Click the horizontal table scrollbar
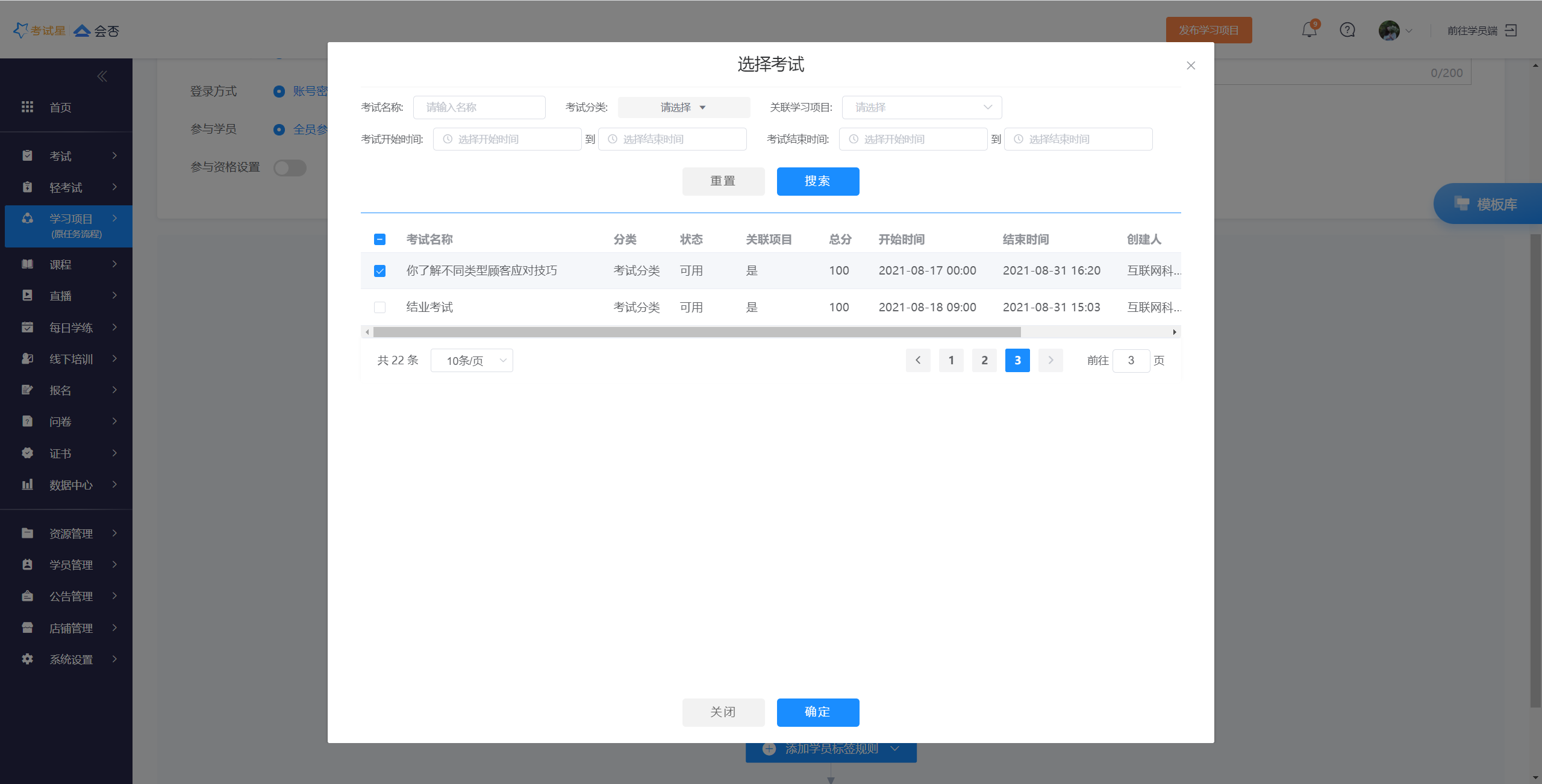The image size is (1542, 784). 696,332
